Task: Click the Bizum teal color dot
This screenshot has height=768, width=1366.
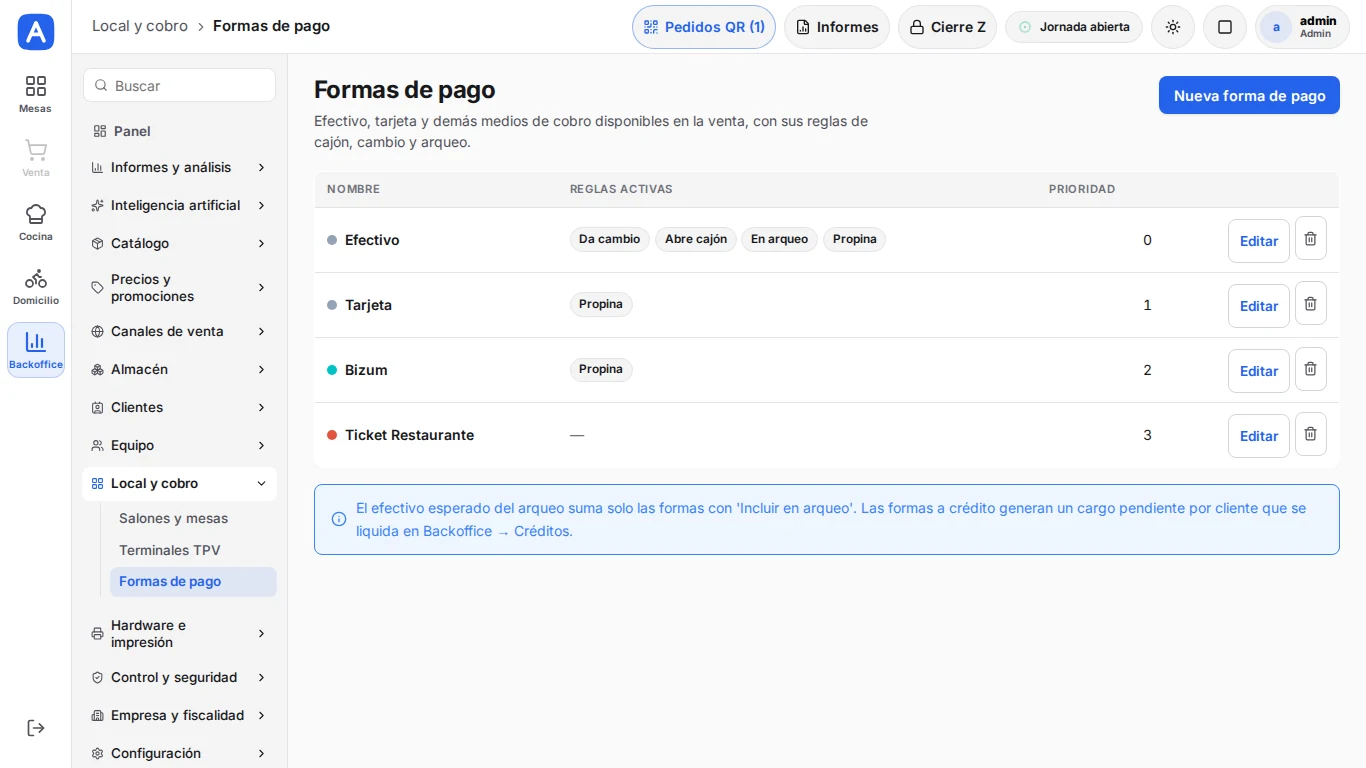Action: coord(332,370)
